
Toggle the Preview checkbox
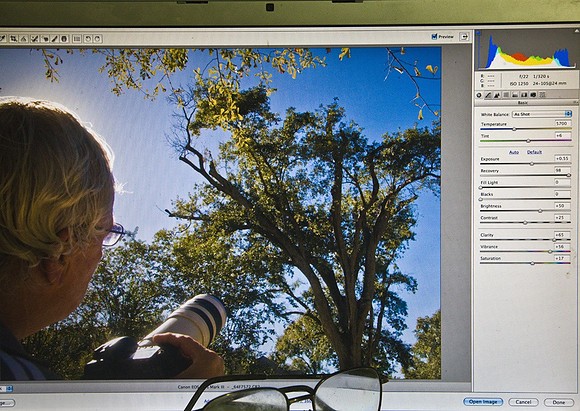(434, 36)
